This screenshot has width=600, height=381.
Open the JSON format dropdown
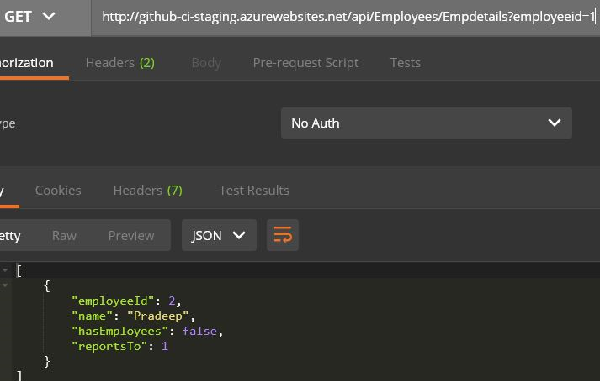pos(219,235)
